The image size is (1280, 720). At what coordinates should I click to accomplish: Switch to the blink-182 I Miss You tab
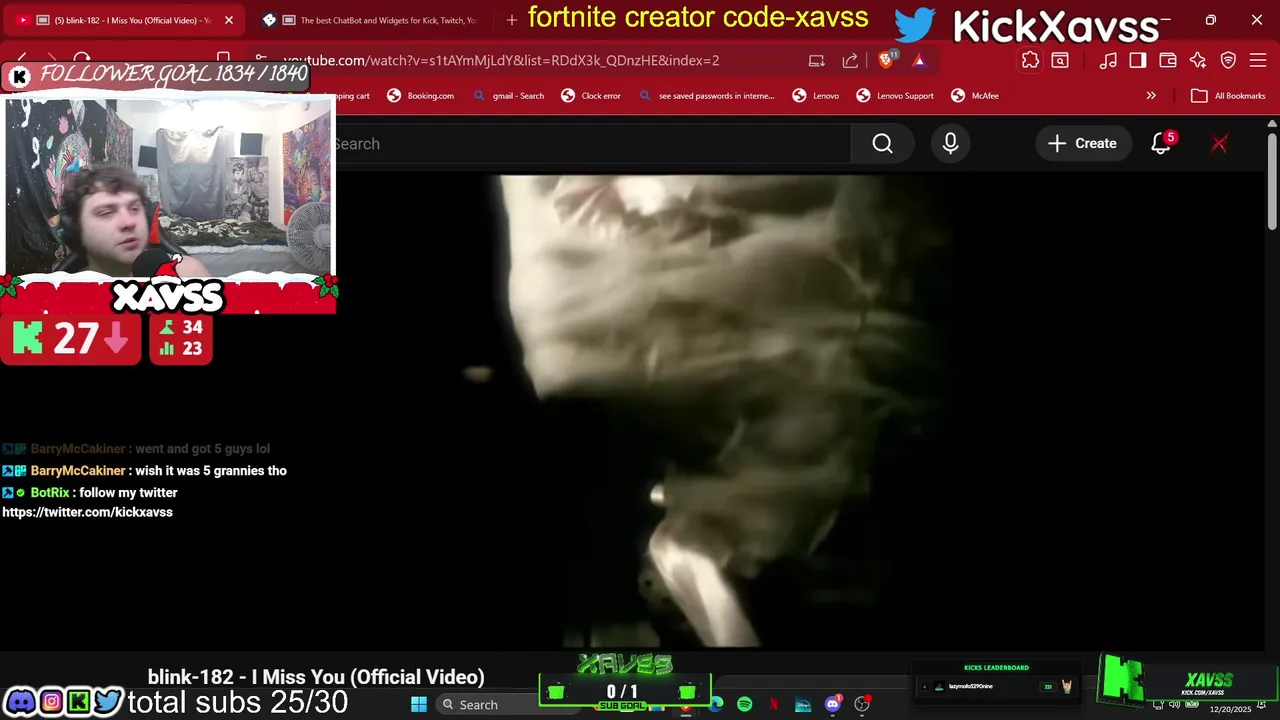click(x=123, y=20)
